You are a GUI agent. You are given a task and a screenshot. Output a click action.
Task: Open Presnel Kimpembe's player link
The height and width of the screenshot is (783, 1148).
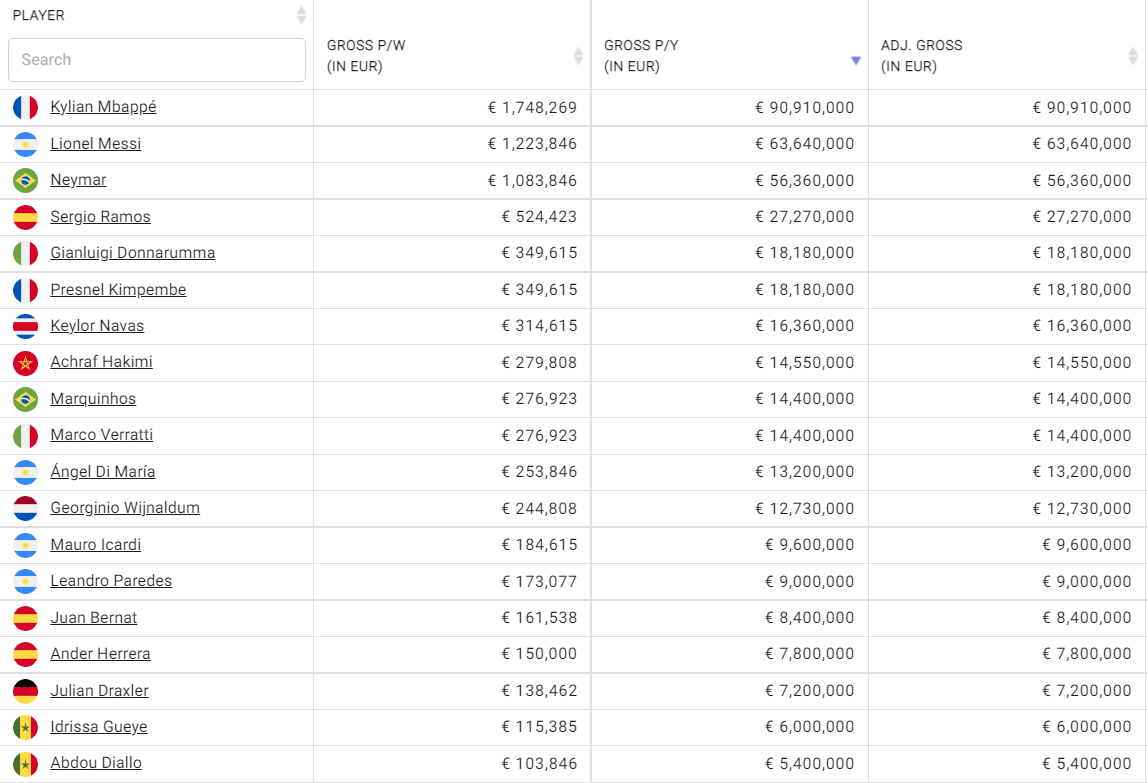(x=118, y=289)
